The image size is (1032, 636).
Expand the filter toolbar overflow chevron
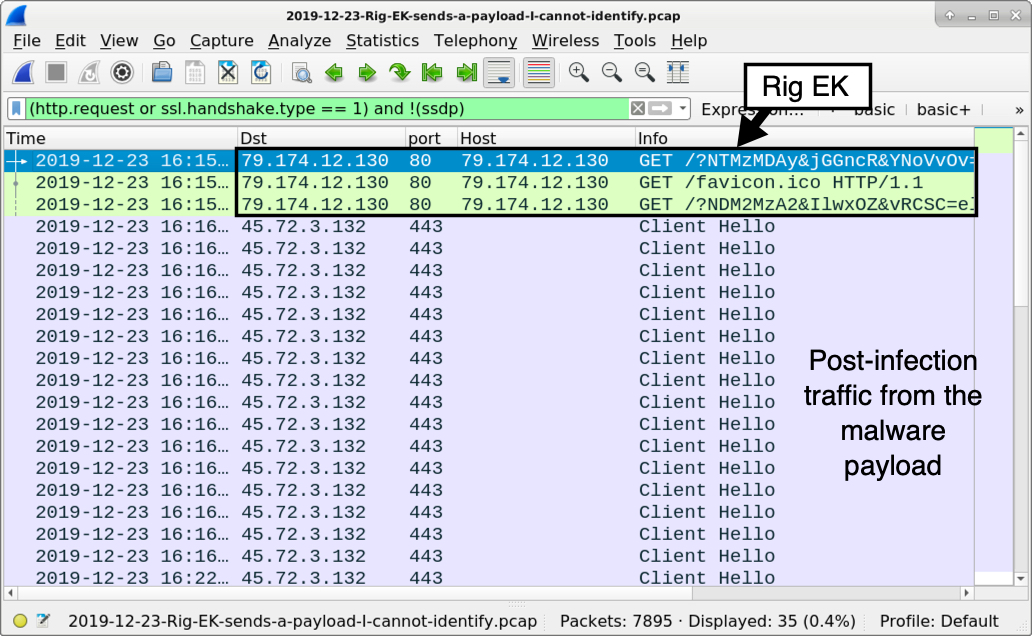(1019, 110)
